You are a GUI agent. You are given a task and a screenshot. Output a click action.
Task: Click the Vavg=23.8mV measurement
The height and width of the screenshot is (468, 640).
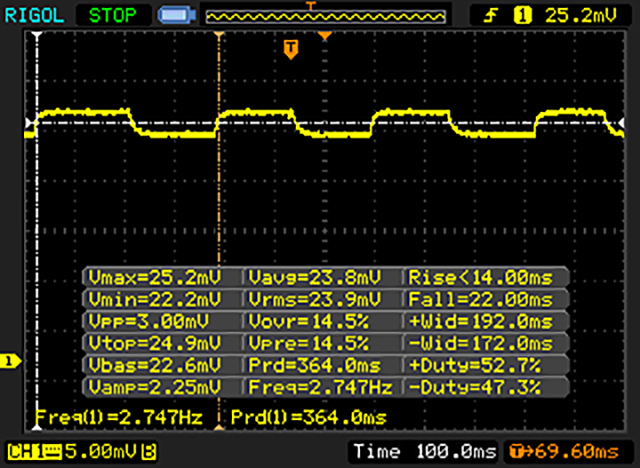(315, 277)
